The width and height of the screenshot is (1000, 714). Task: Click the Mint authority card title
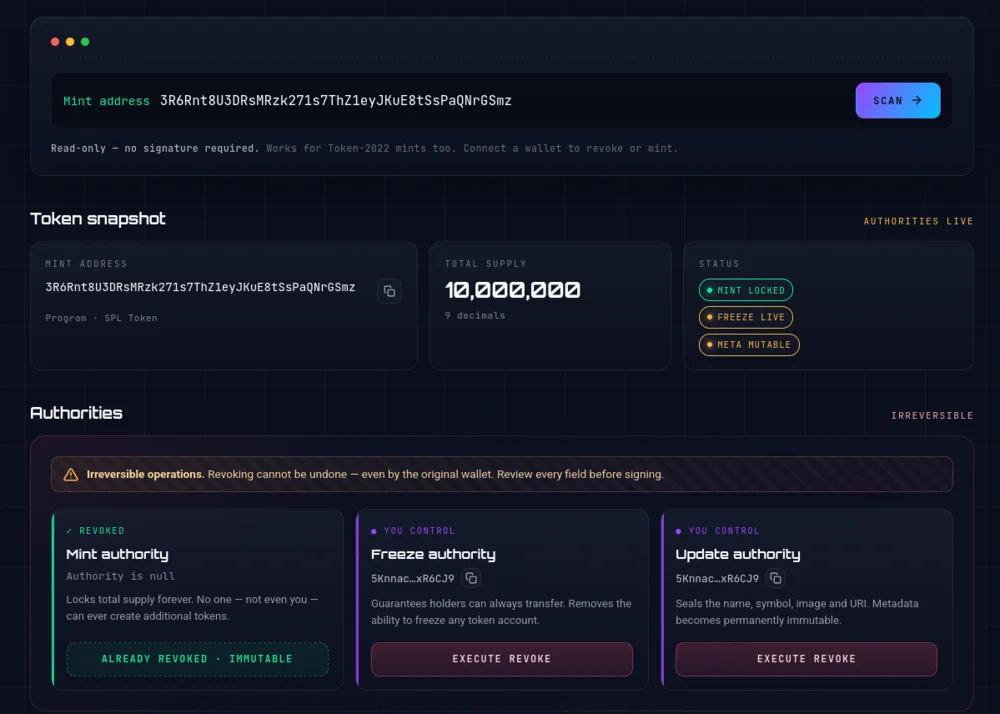pos(117,555)
